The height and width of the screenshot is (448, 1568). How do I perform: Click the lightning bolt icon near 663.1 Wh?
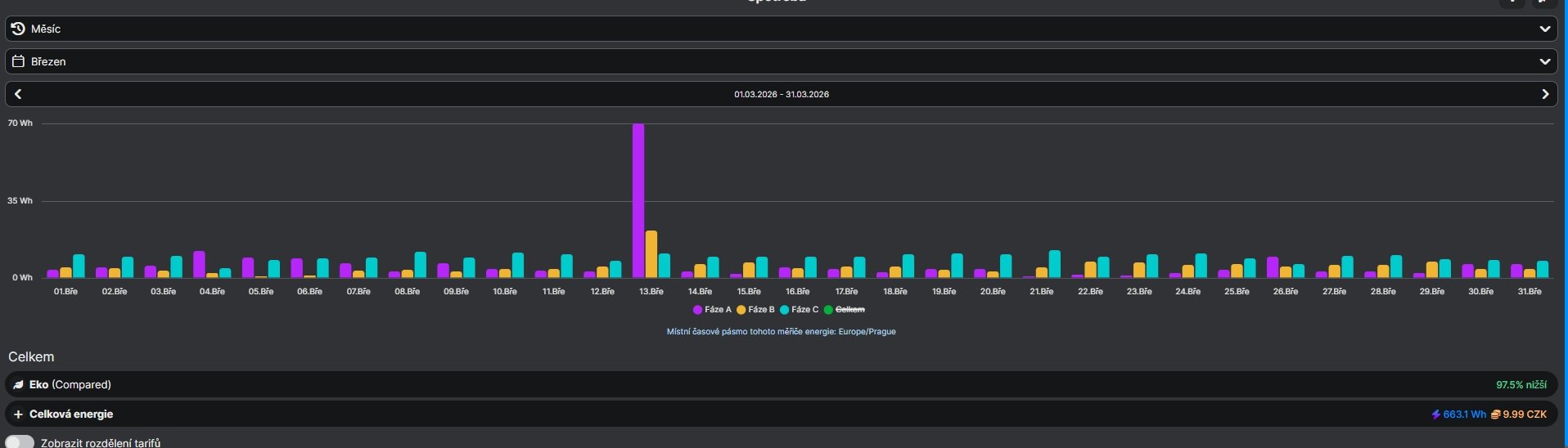coord(1435,414)
